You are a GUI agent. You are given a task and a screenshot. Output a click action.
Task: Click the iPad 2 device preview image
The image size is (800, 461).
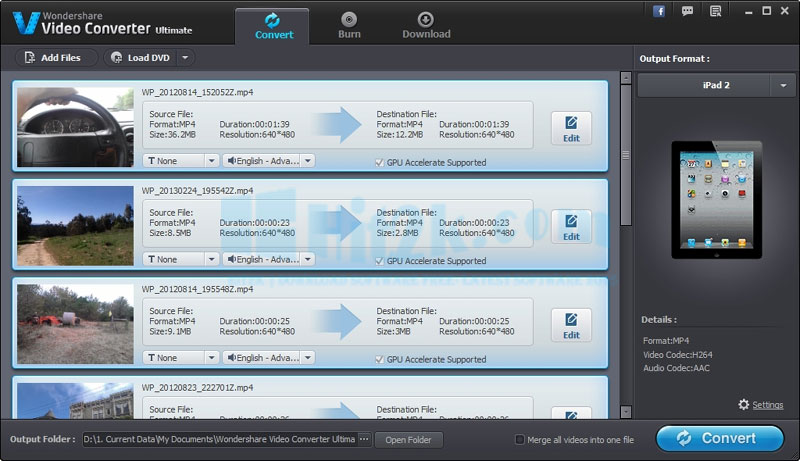716,199
